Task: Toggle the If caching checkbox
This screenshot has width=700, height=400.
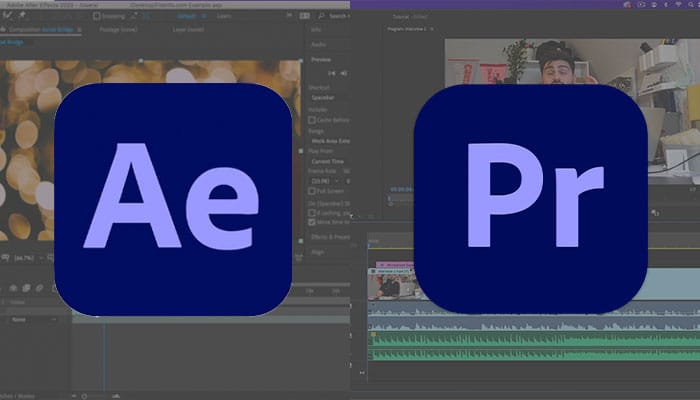Action: (x=312, y=213)
